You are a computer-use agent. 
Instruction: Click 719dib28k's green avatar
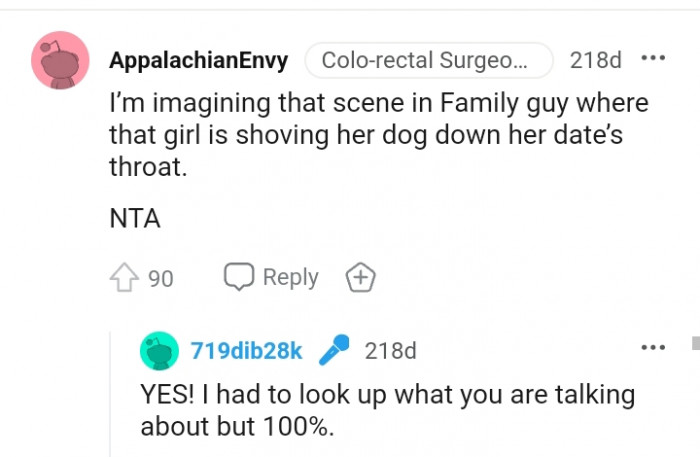coord(160,351)
